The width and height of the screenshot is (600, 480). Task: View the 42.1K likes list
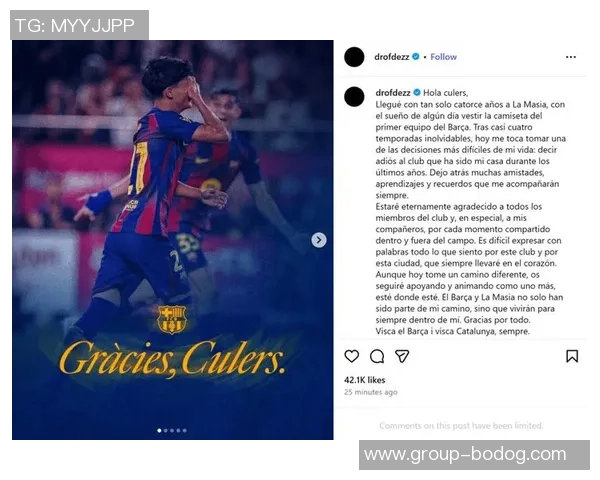pos(365,380)
